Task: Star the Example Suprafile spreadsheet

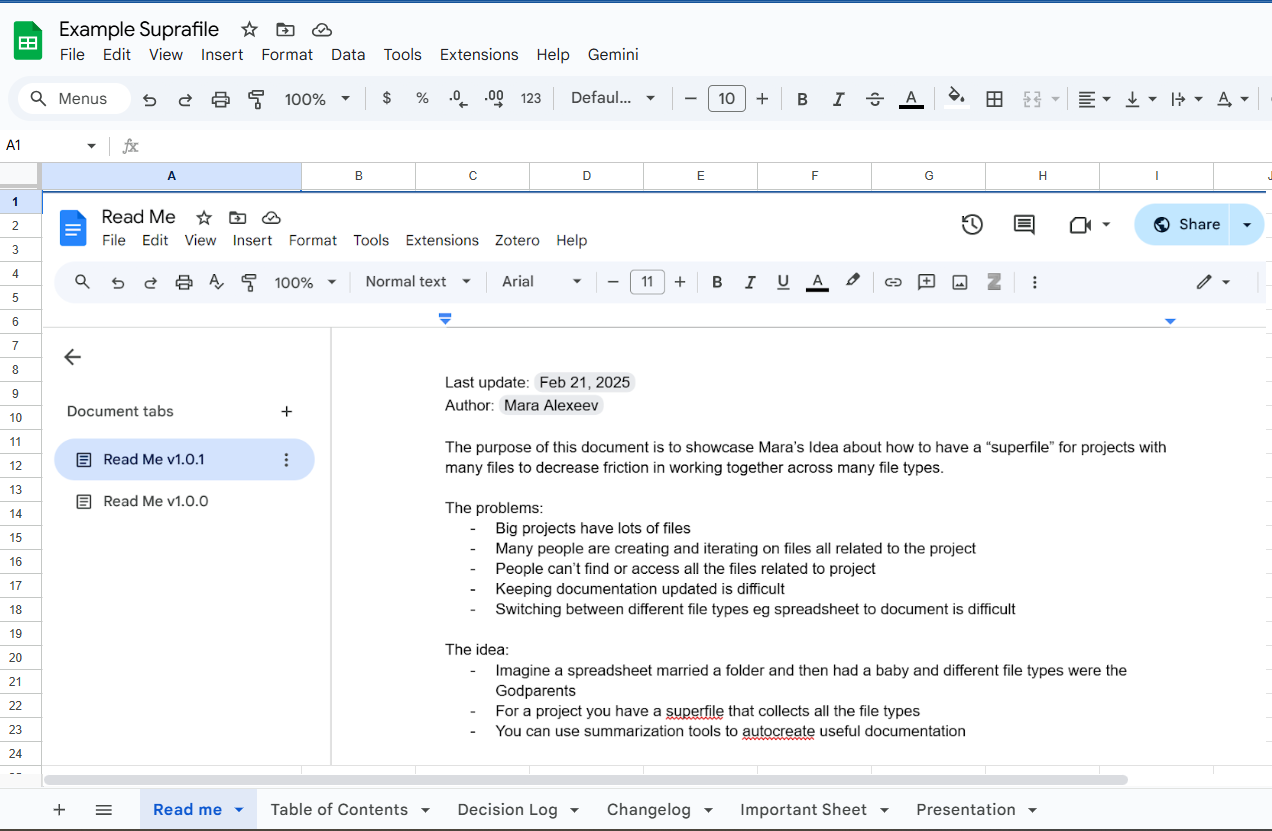Action: click(x=250, y=29)
